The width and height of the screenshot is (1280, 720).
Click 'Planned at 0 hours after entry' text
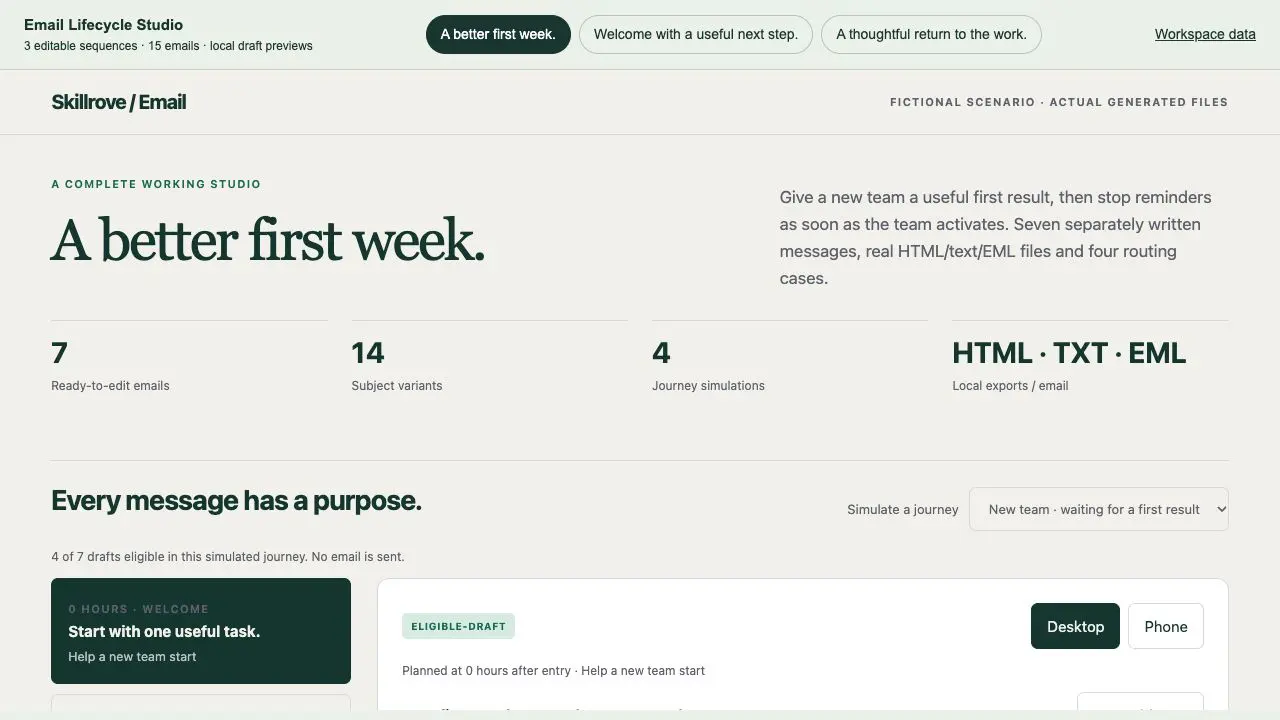click(488, 671)
